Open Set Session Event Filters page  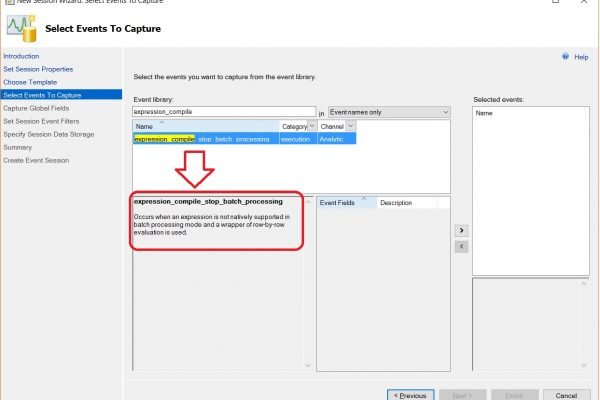(41, 121)
